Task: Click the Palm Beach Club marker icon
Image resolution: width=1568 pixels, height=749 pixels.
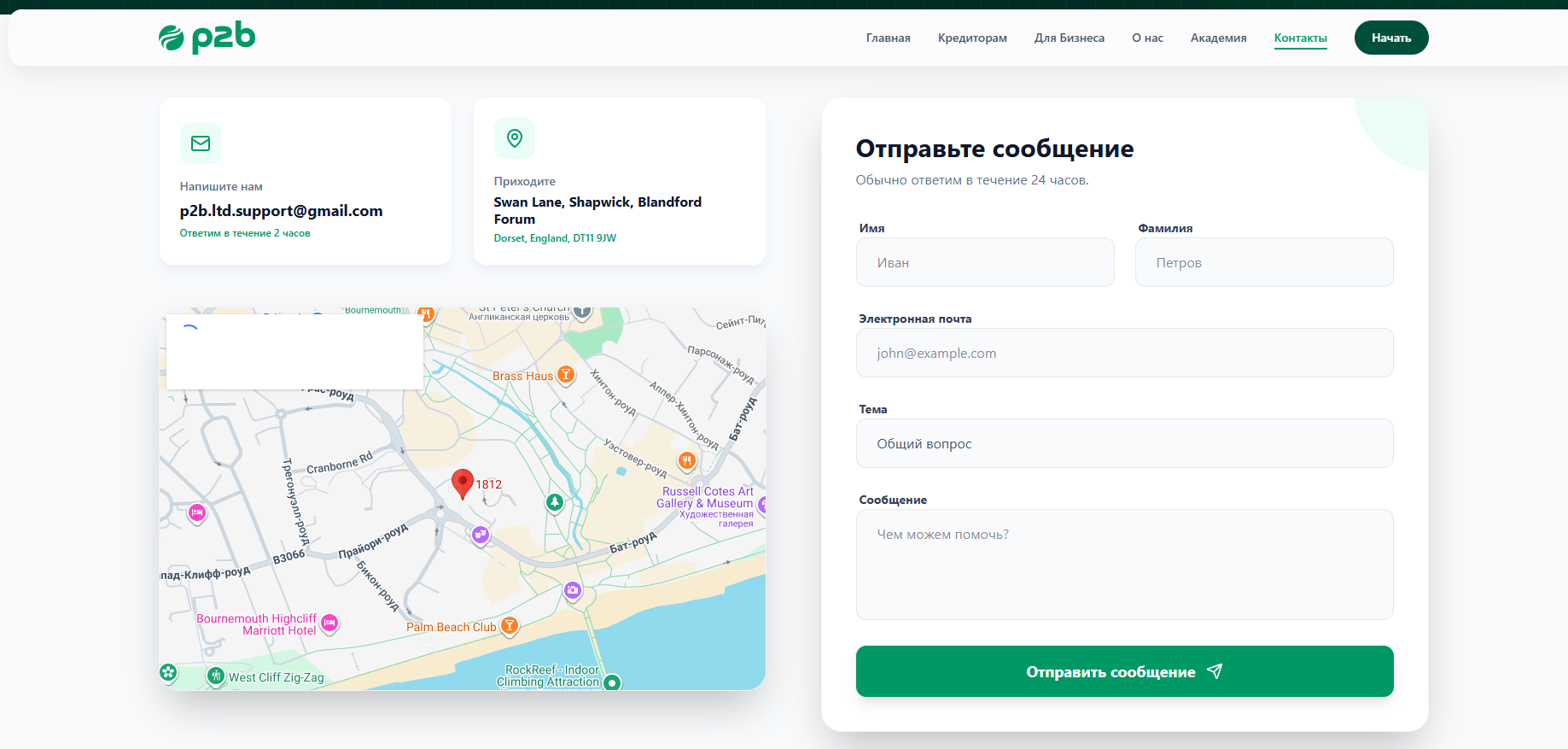Action: (x=510, y=626)
